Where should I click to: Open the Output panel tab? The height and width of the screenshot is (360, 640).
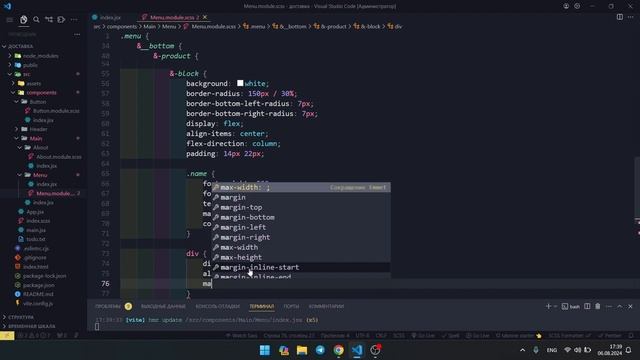(x=163, y=306)
